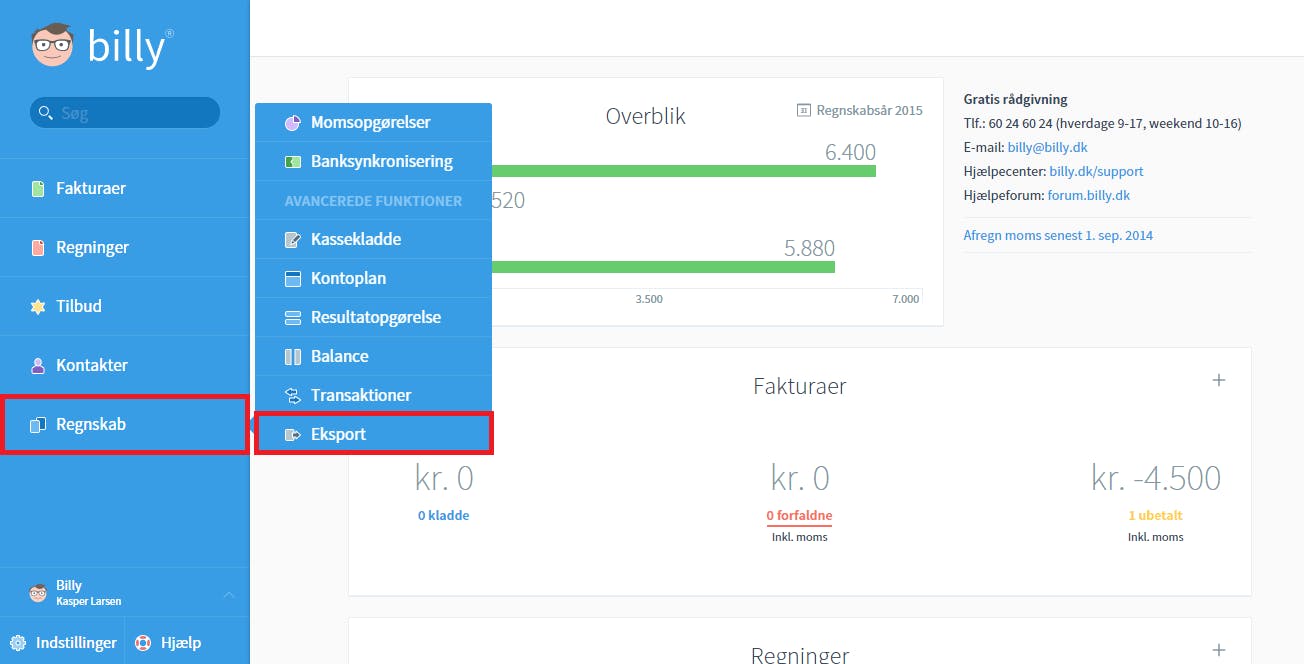This screenshot has height=664, width=1304.
Task: Click the Fakturaer card heading
Action: 800,386
